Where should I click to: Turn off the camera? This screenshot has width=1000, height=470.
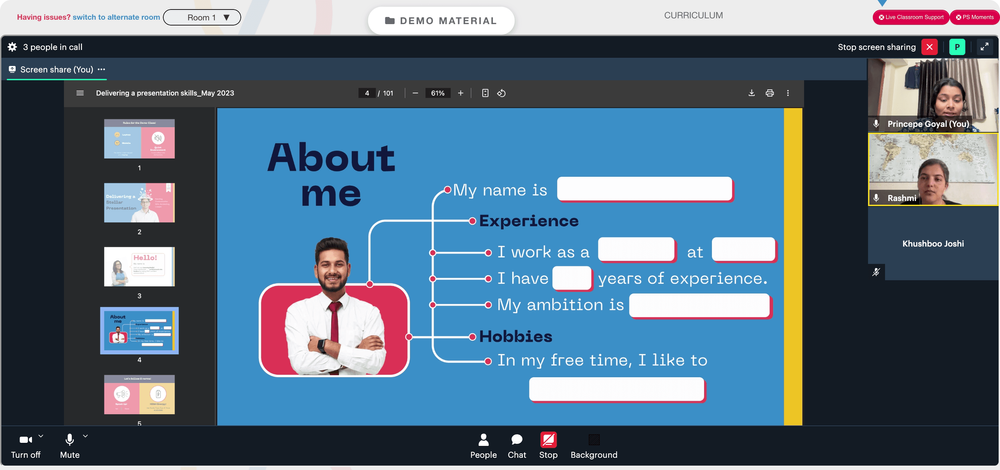26,446
